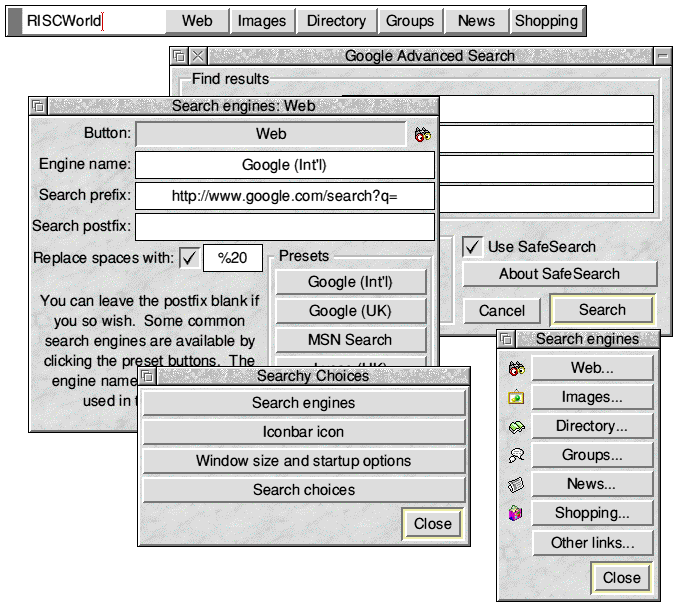This screenshot has width=678, height=610.
Task: Choose the MSN Search preset
Action: (x=350, y=340)
